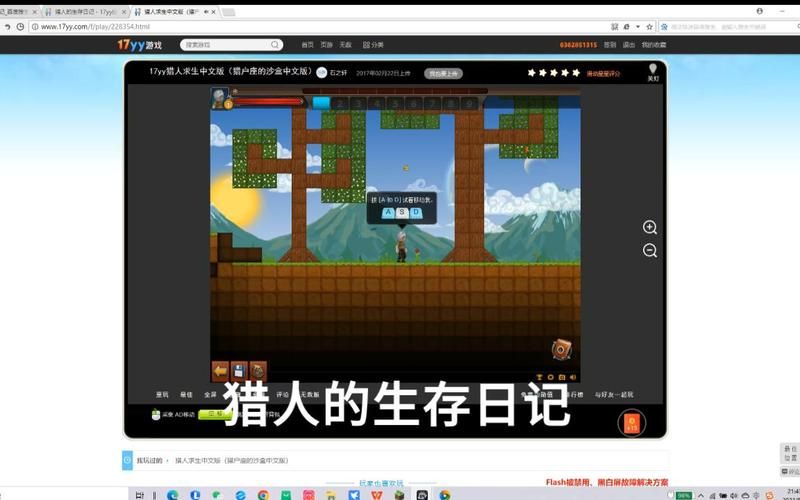Click the green battery percentage indicator
Viewport: 800px width, 500px height.
coord(684,495)
